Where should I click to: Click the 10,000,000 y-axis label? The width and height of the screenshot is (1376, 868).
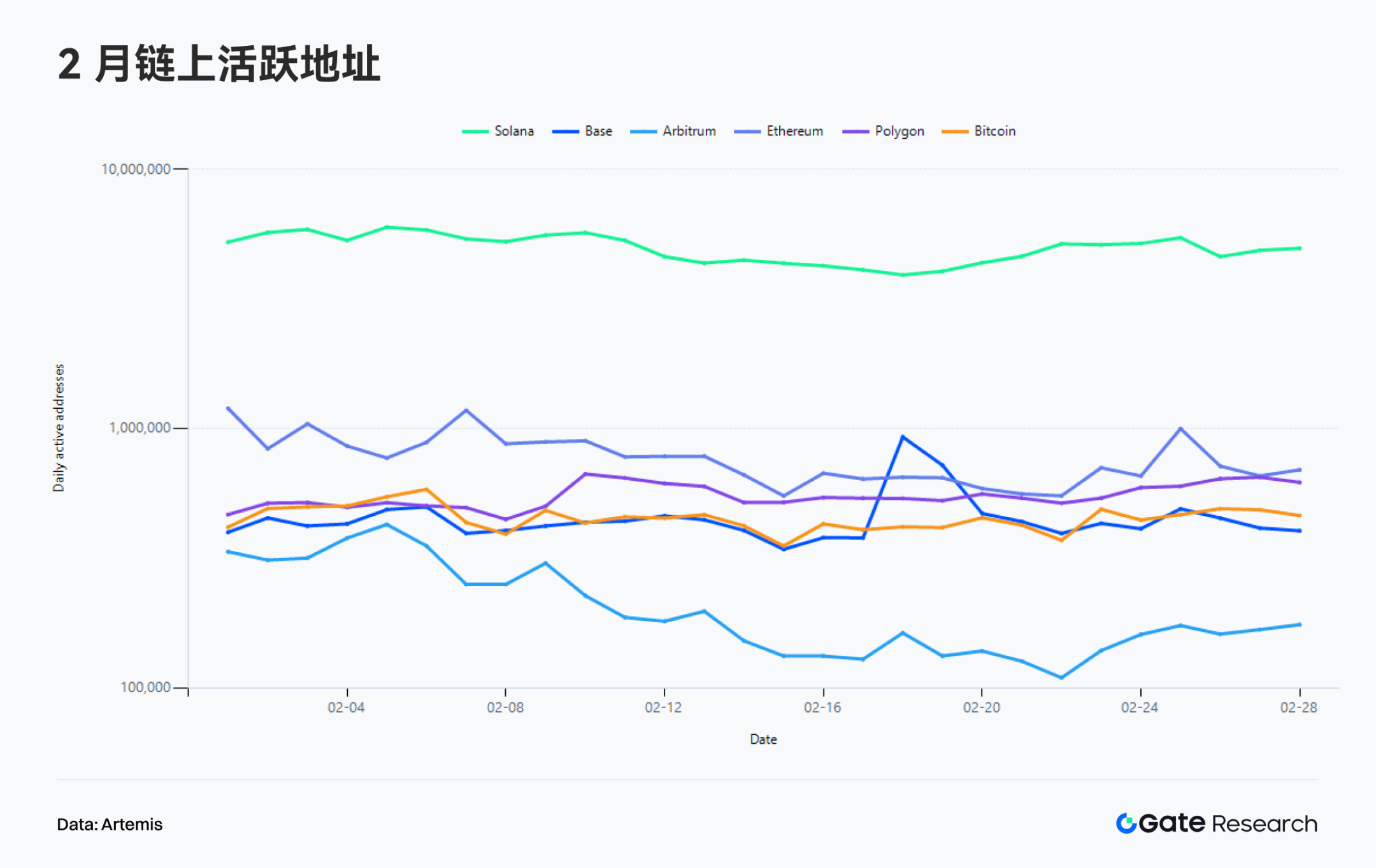click(136, 169)
